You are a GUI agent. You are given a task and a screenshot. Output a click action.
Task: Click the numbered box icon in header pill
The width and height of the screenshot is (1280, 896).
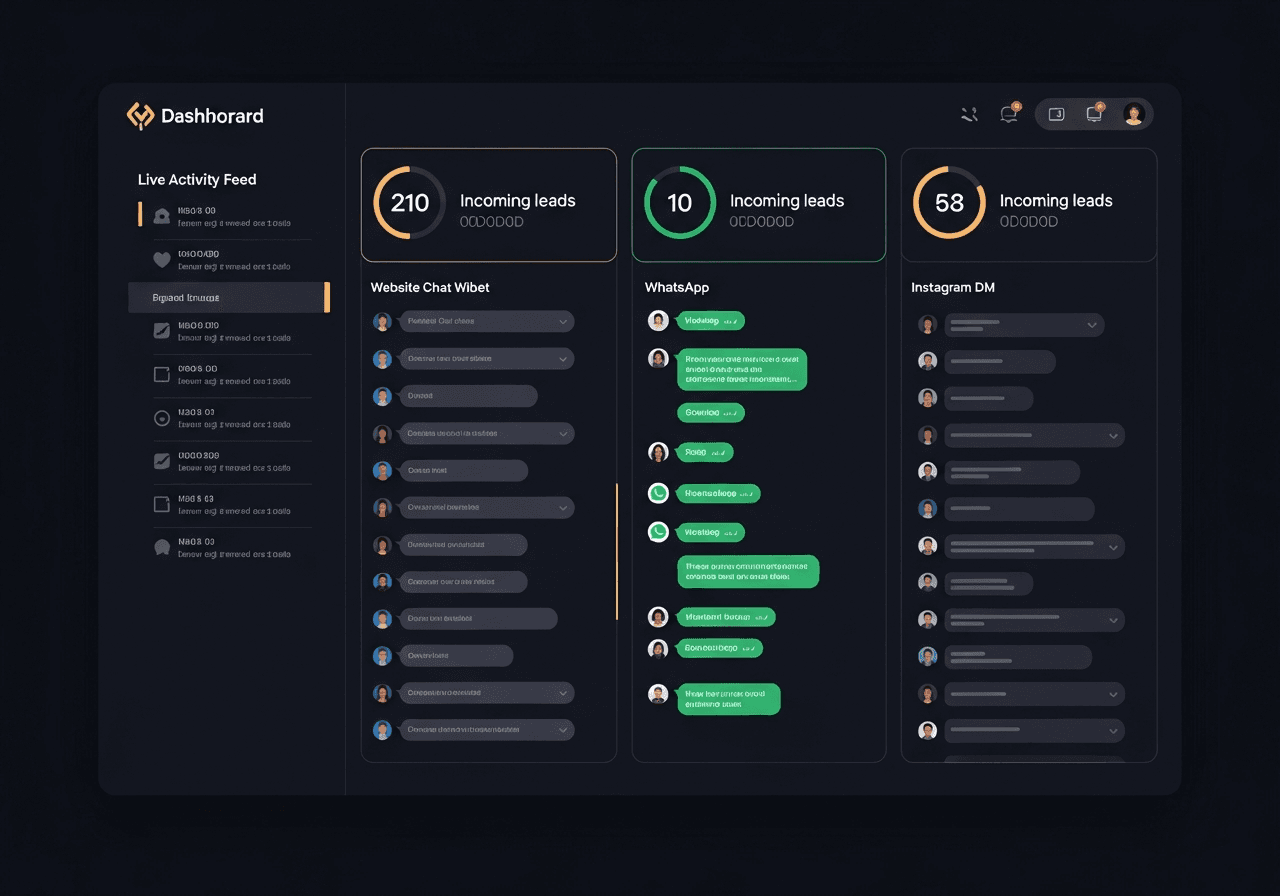tap(1056, 114)
